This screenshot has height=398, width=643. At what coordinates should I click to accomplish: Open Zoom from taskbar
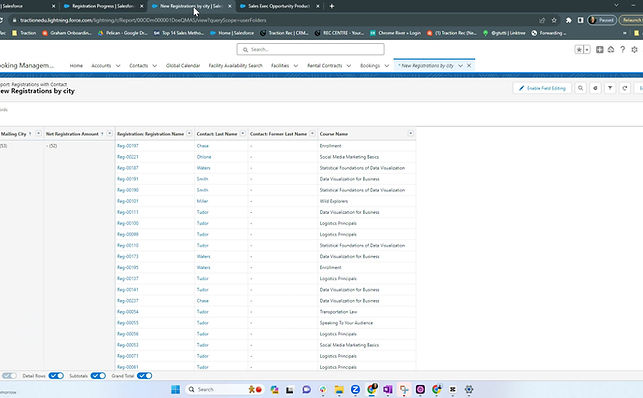355,389
